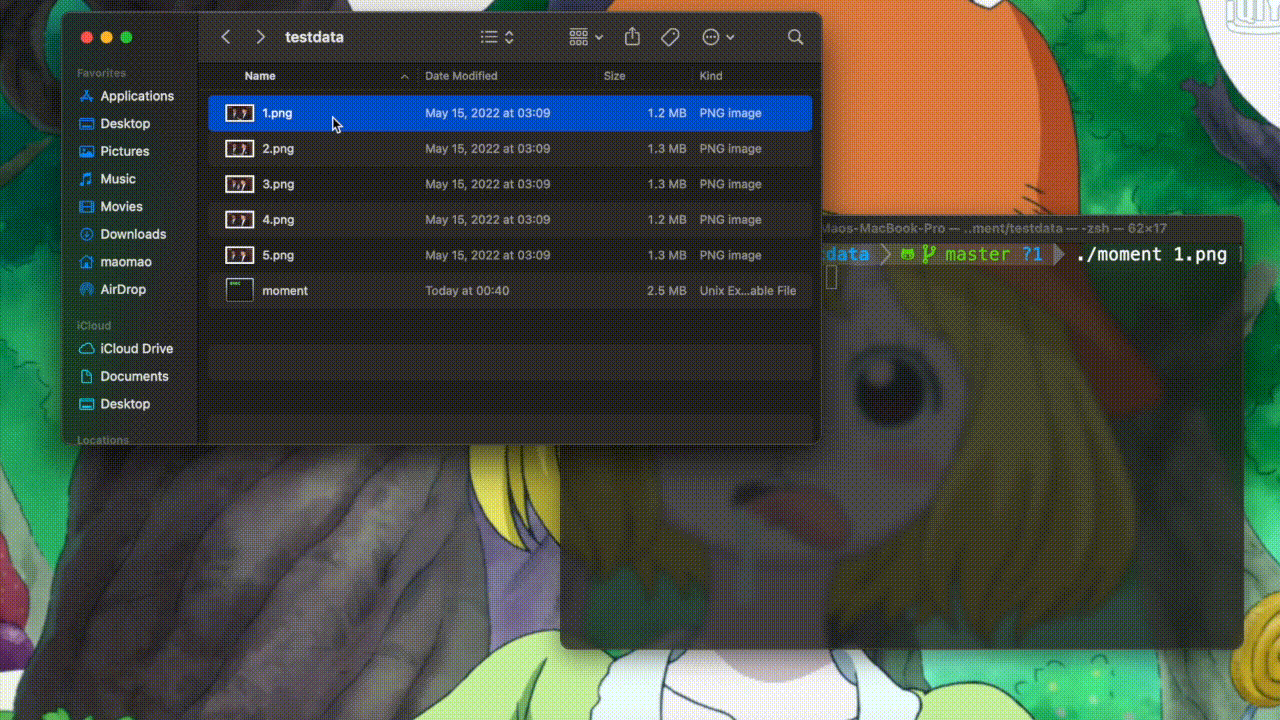
Task: Click the testdata window title
Action: (x=314, y=37)
